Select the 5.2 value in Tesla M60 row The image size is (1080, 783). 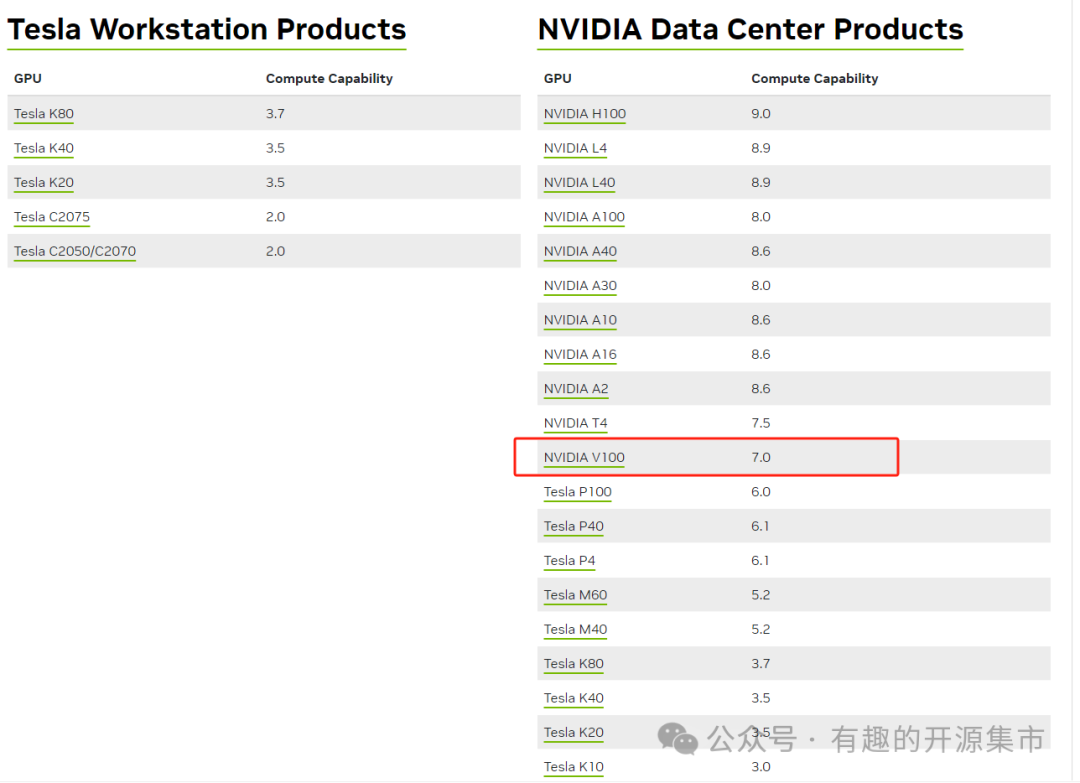pos(760,596)
